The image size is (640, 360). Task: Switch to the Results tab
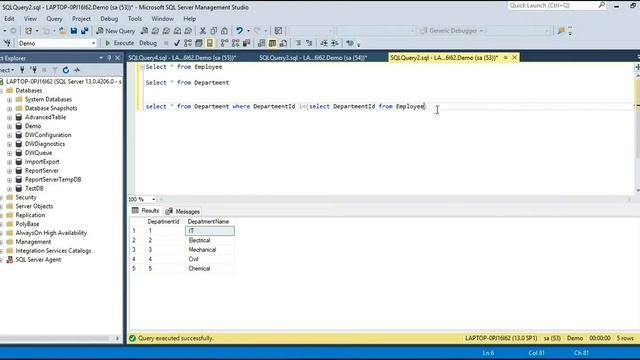145,211
